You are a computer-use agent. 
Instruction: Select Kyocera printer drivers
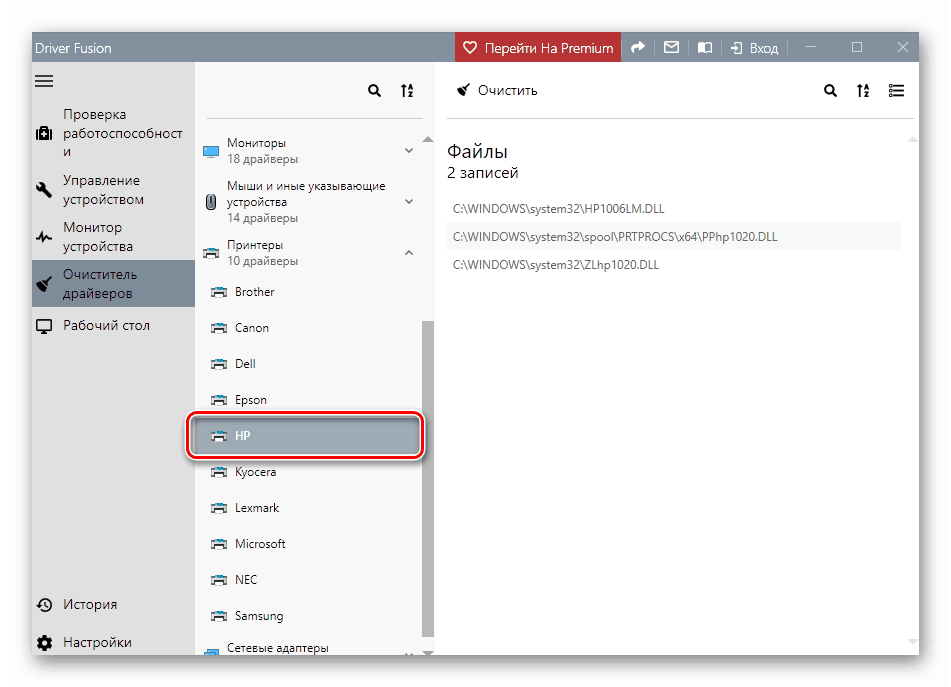pyautogui.click(x=309, y=472)
